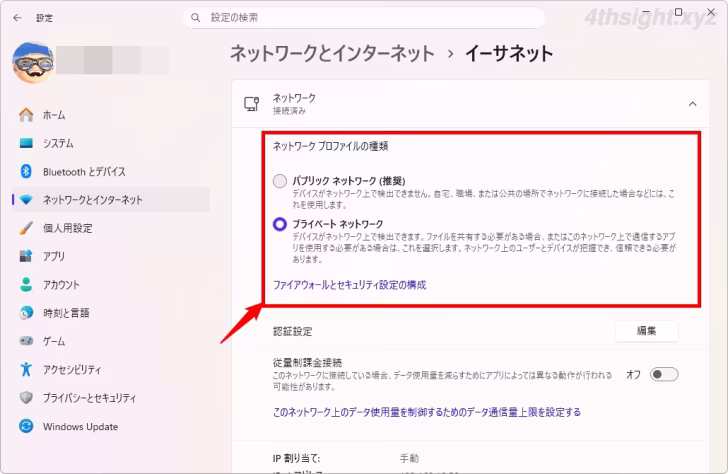Viewport: 728px width, 474px height.
Task: Click the Windows Update sync icon
Action: (x=26, y=426)
